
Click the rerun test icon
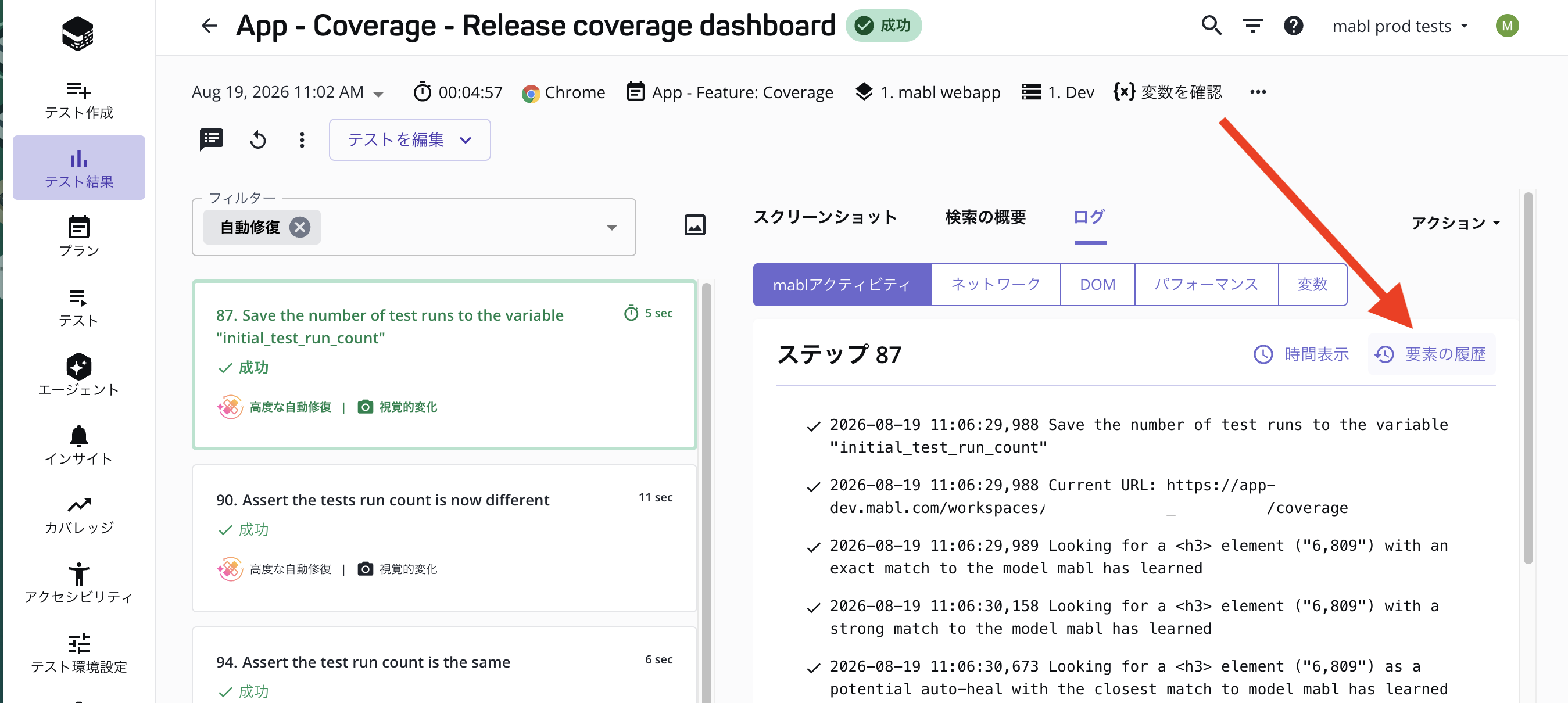[258, 139]
